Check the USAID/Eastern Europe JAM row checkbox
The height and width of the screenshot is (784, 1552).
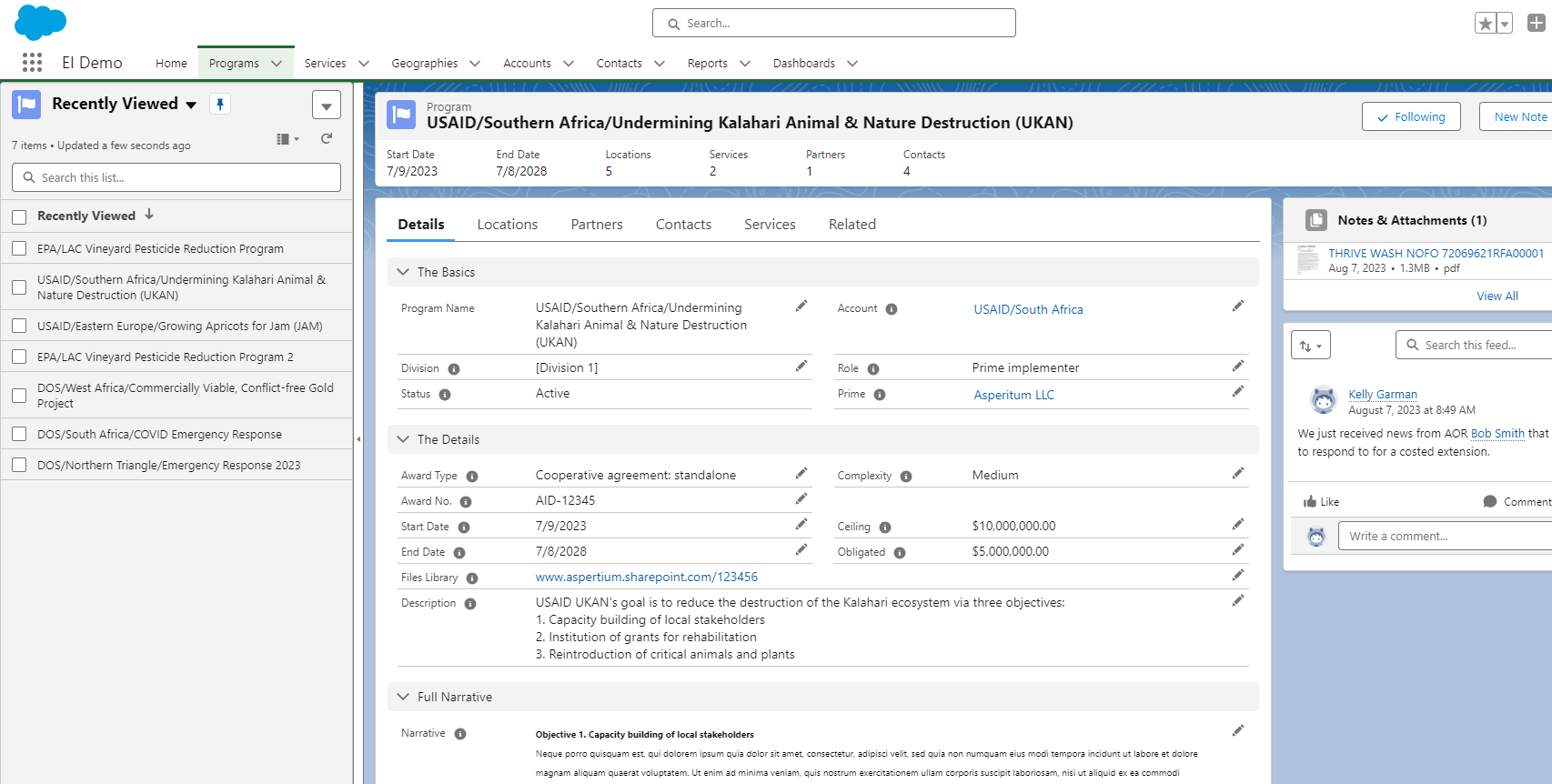click(x=19, y=326)
